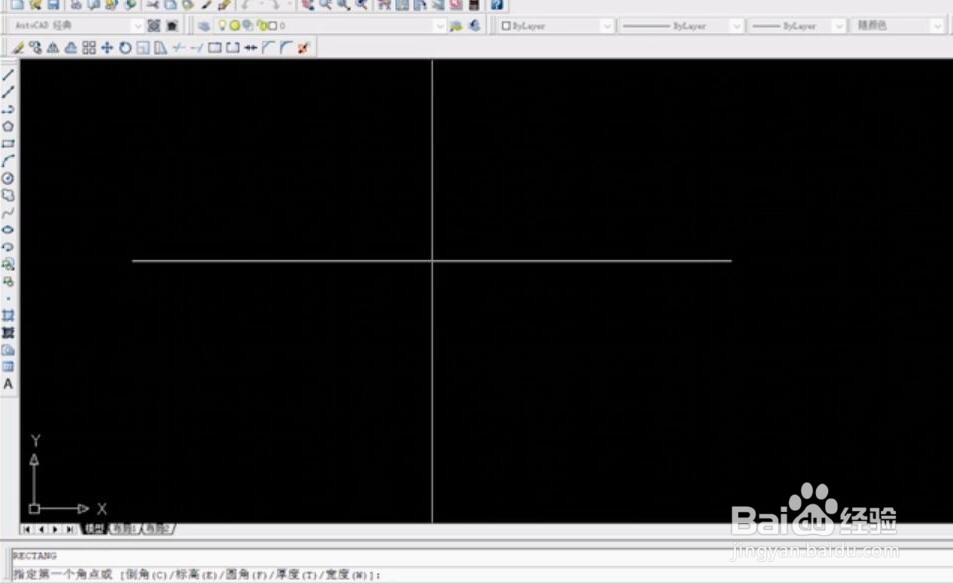The width and height of the screenshot is (953, 584).
Task: Select the Ellipse Arc tool
Action: 8,247
